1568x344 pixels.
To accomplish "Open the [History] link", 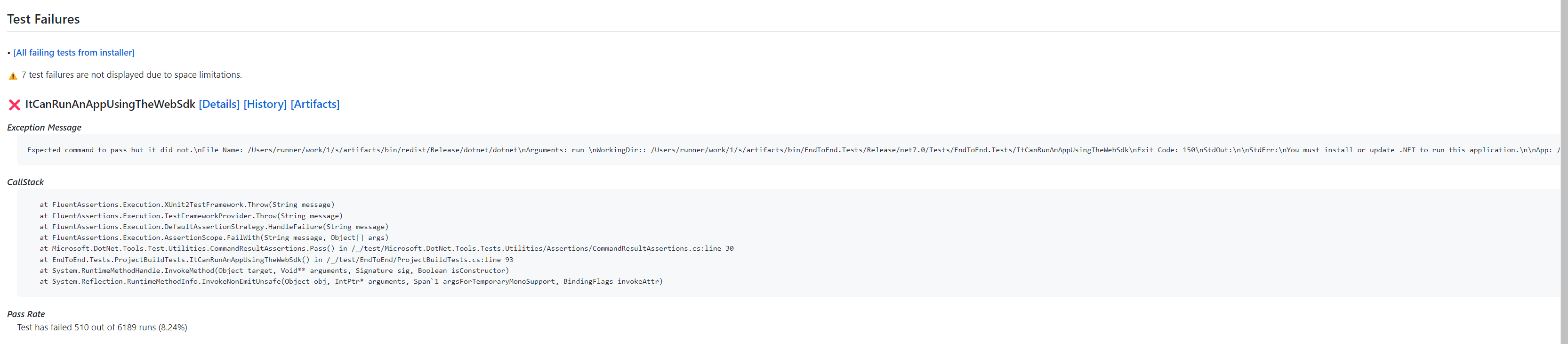I will click(265, 104).
